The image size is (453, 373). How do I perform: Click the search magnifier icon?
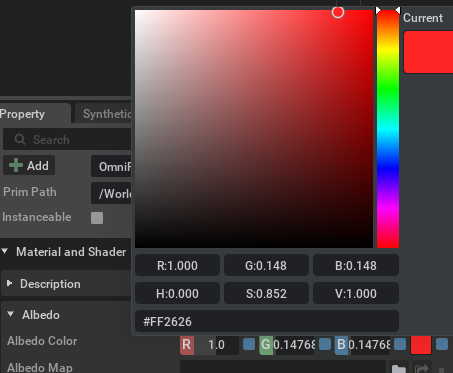click(x=20, y=139)
